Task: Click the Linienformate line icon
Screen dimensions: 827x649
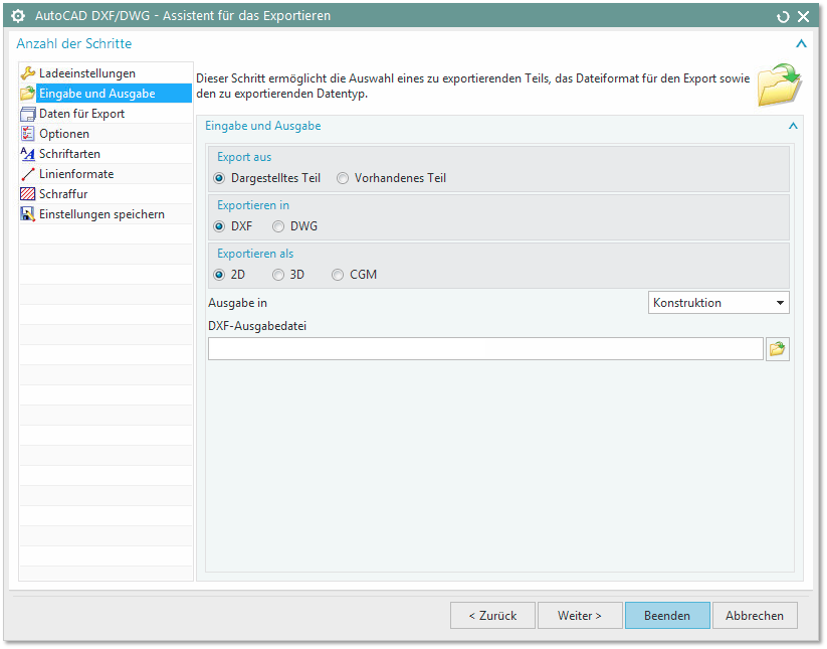Action: (28, 174)
